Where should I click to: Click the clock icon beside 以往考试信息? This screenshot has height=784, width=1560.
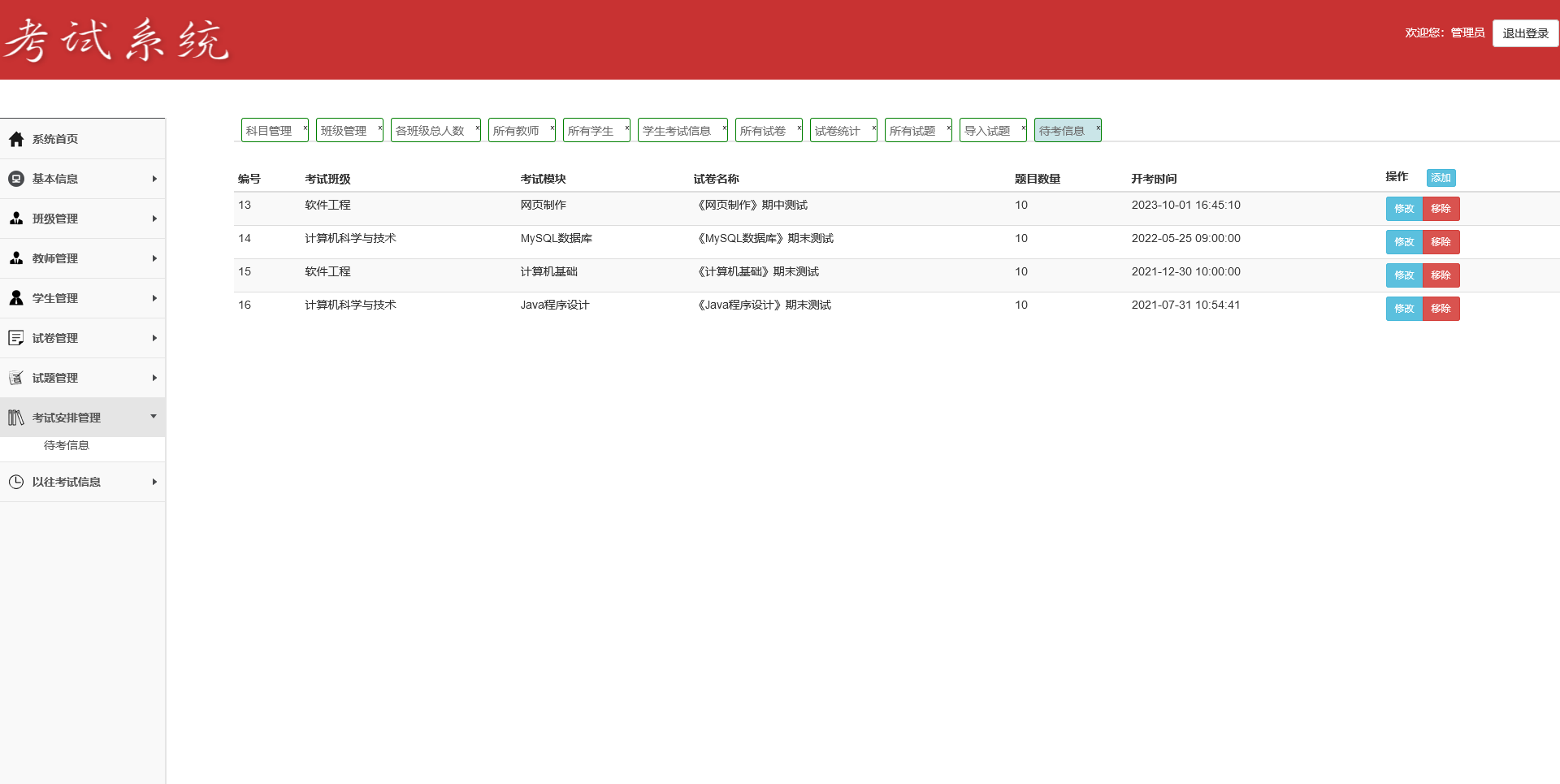coord(16,482)
